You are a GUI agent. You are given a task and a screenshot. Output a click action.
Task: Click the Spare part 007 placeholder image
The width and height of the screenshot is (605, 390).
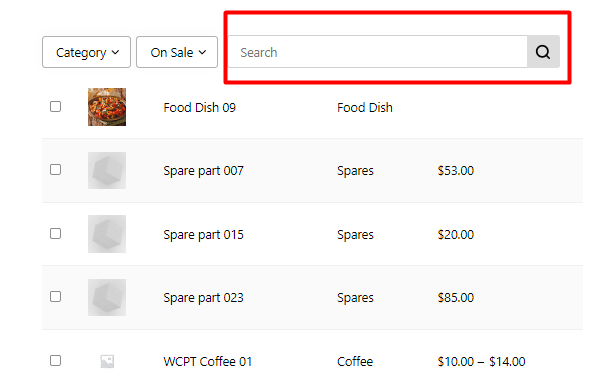(x=107, y=170)
